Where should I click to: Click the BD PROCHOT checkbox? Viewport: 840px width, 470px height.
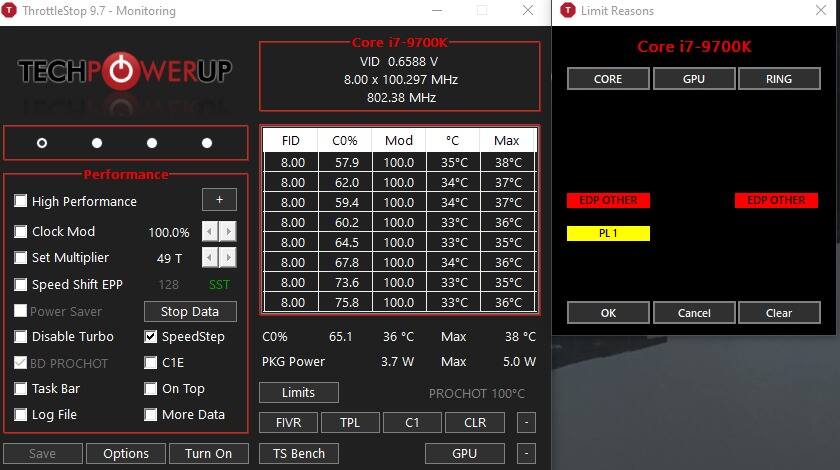[20, 363]
